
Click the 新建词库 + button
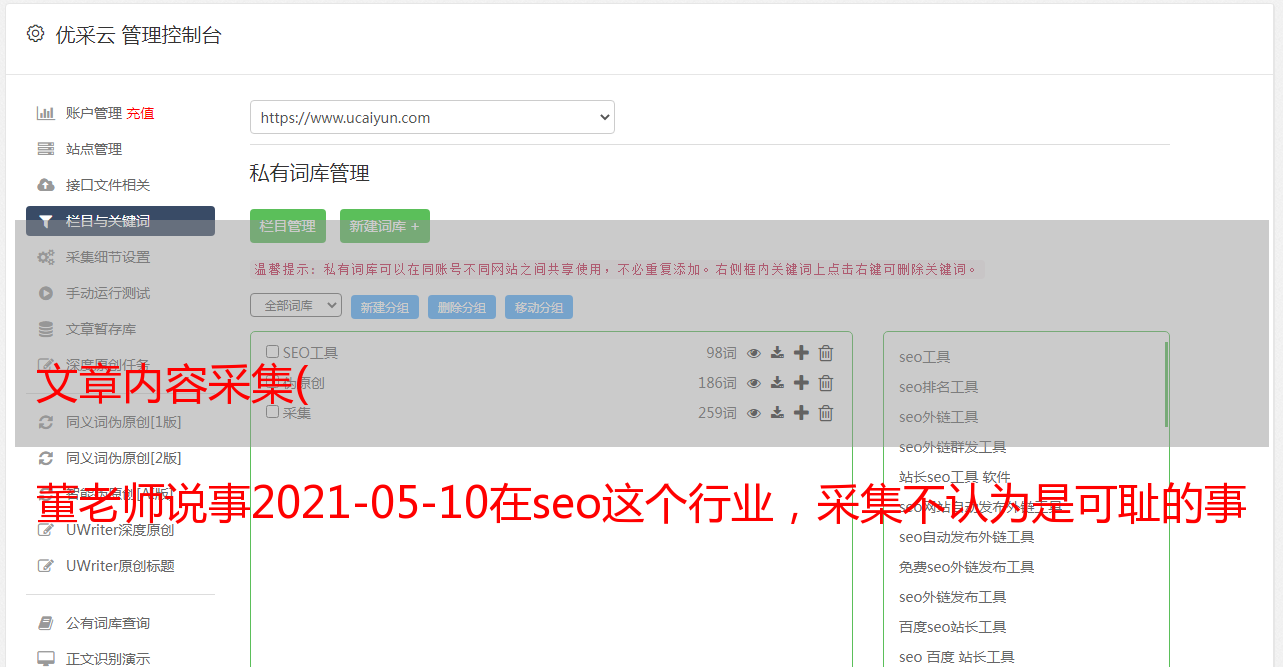coord(385,226)
